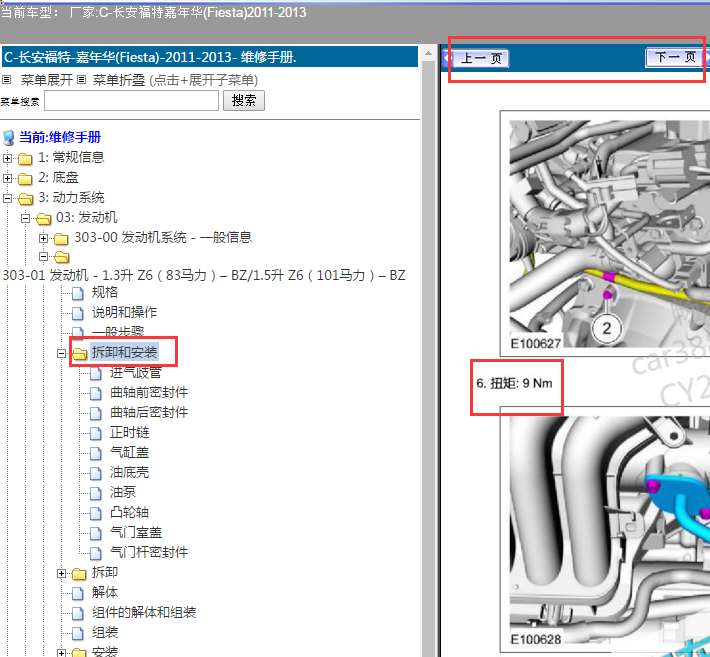Focus the 菜单搜索 input field
710x657 pixels.
pos(131,101)
